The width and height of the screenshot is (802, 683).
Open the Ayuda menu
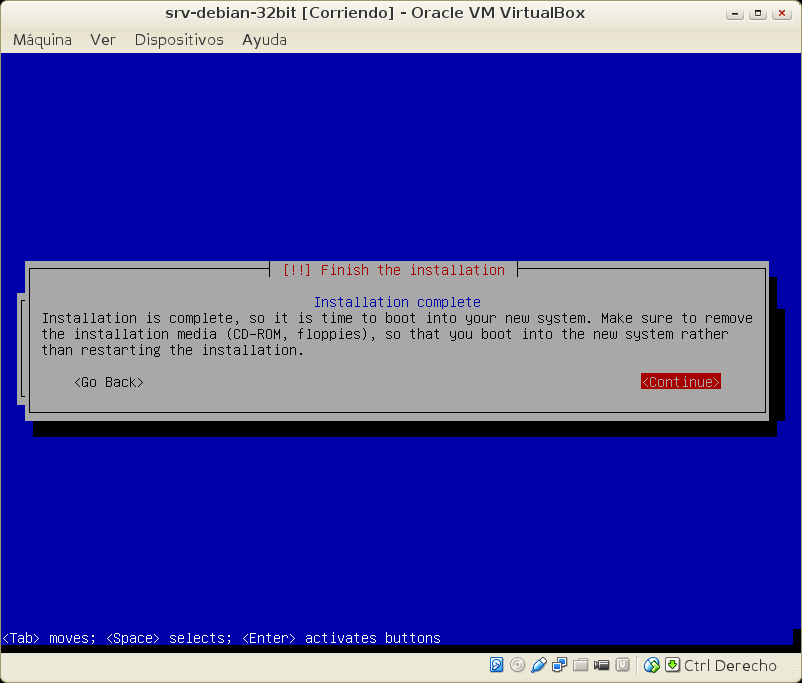click(264, 40)
